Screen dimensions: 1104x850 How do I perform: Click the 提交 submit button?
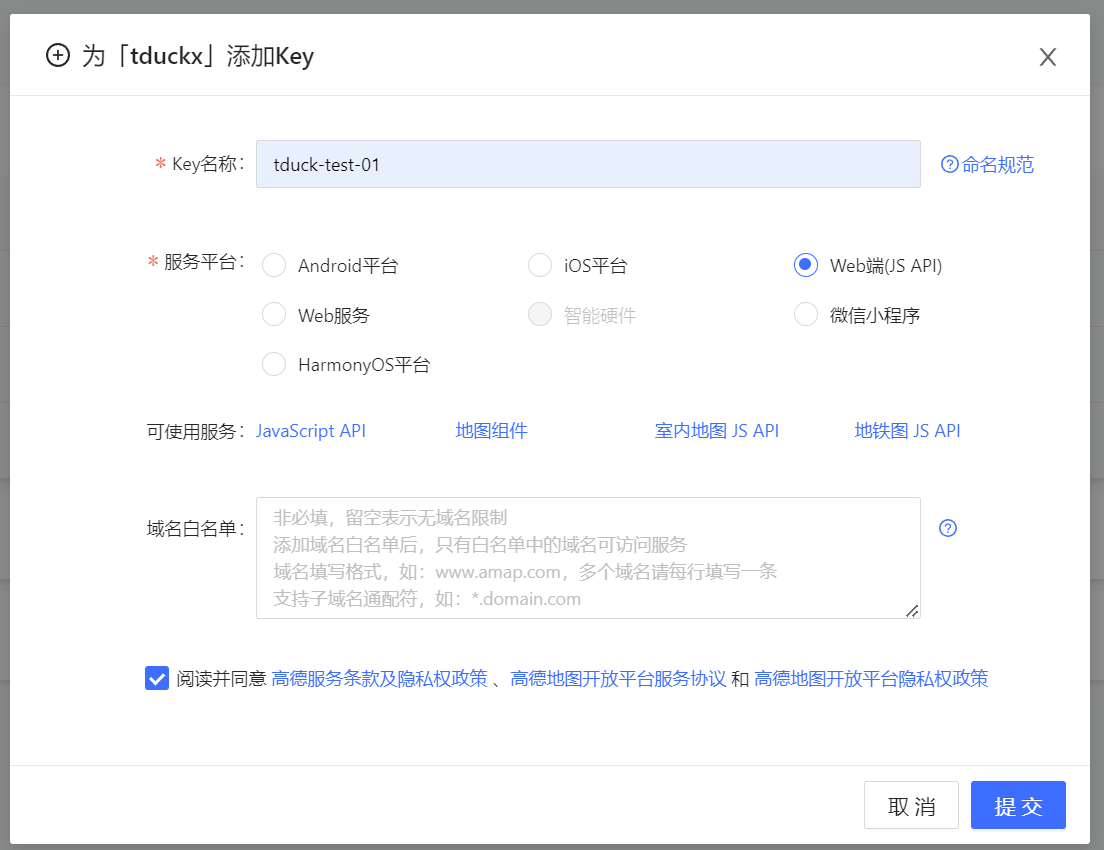tap(1018, 805)
